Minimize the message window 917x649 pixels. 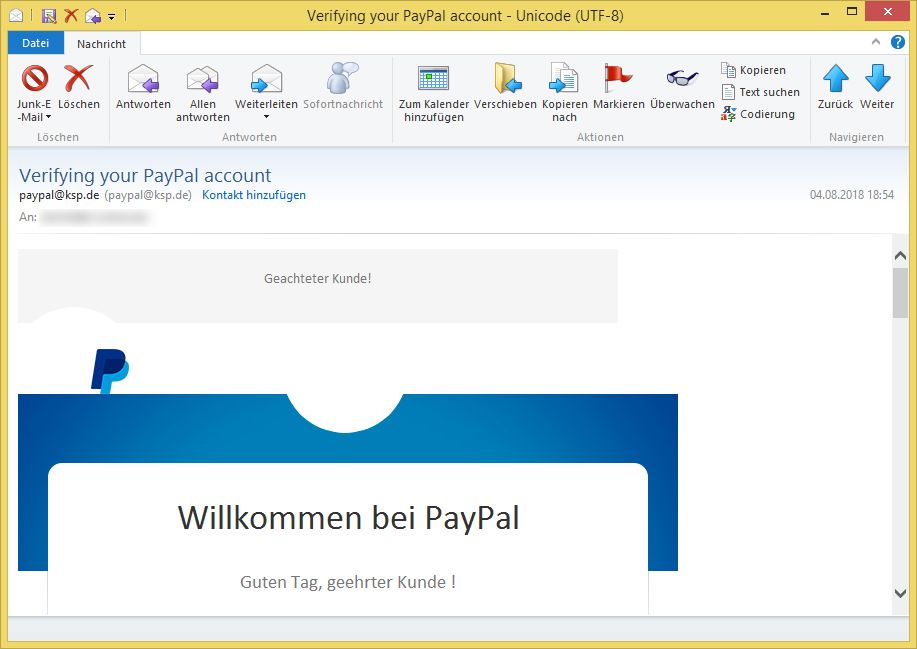[825, 13]
